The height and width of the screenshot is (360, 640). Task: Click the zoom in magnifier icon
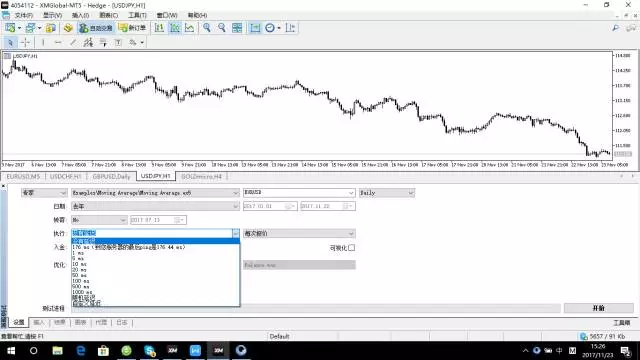tap(207, 28)
